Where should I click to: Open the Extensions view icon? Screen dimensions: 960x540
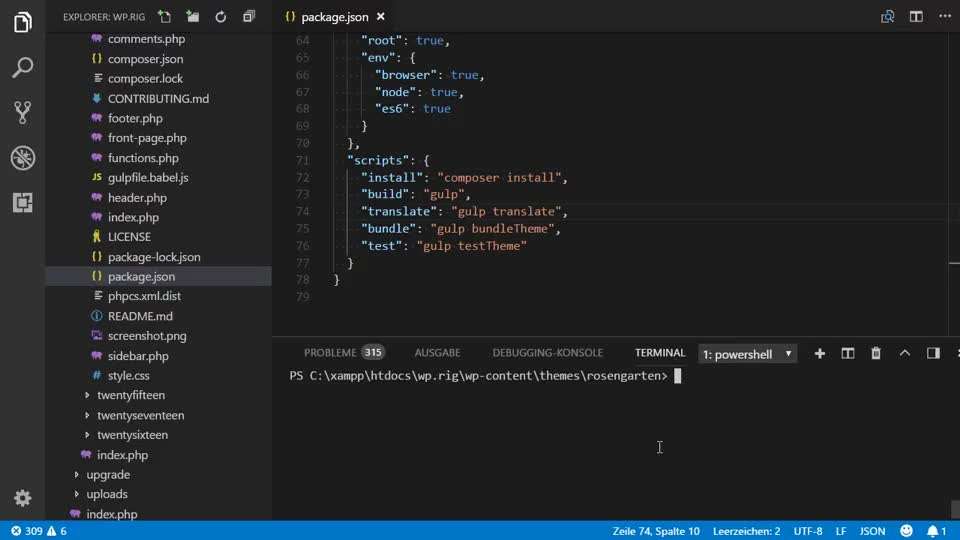click(22, 202)
